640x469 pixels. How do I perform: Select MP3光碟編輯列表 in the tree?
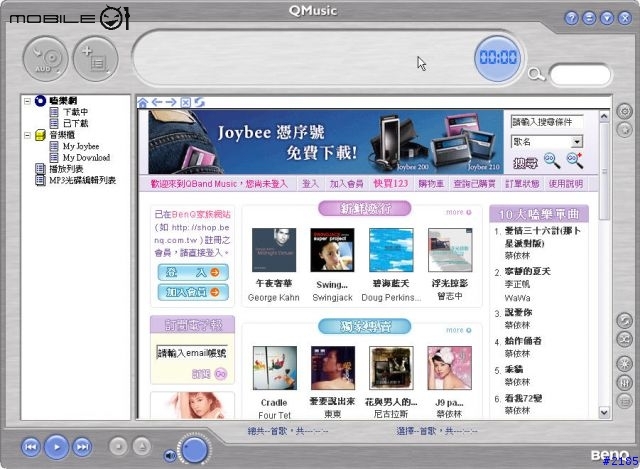pyautogui.click(x=82, y=180)
